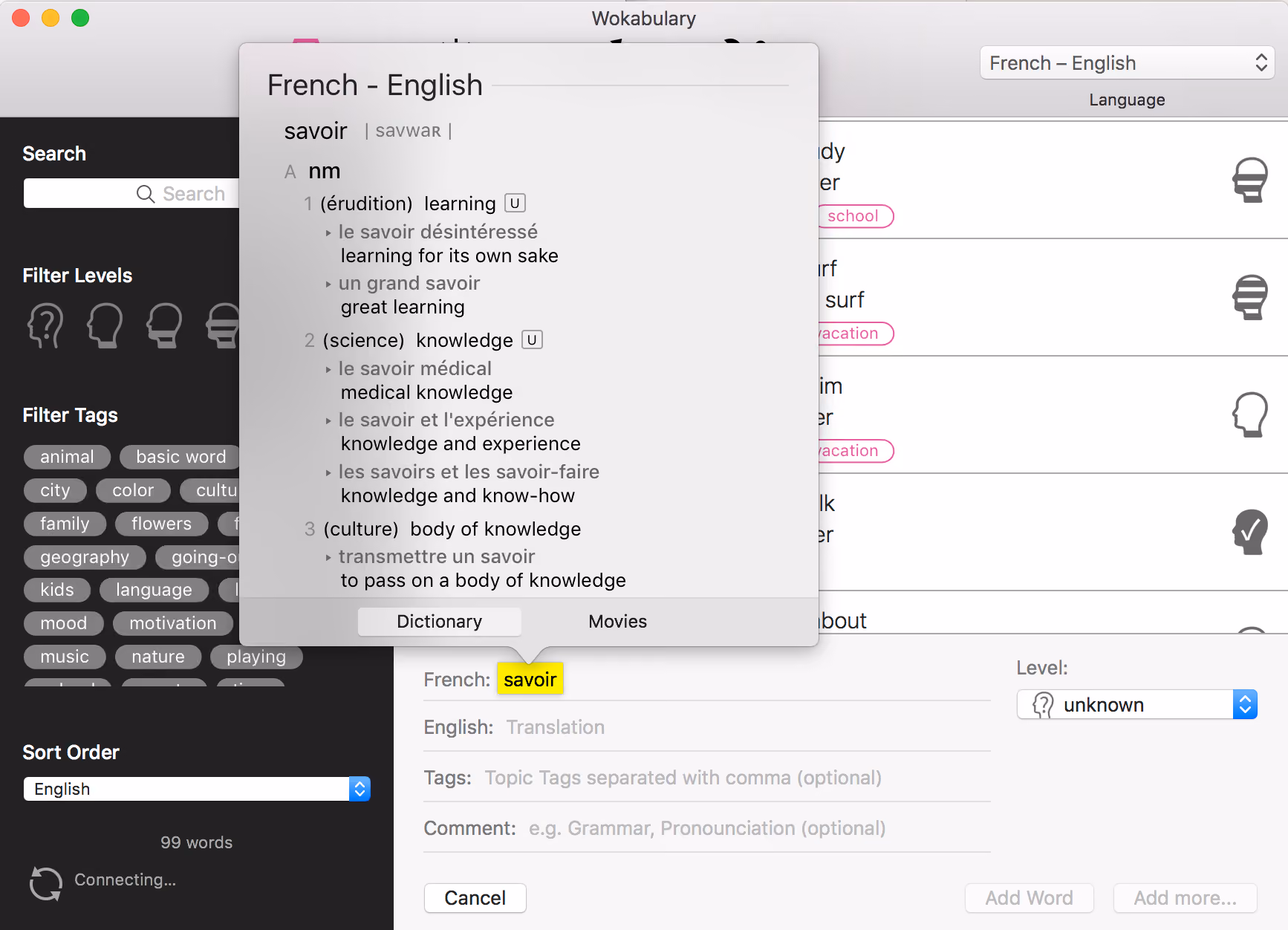Click the Comment input field

pos(758,828)
